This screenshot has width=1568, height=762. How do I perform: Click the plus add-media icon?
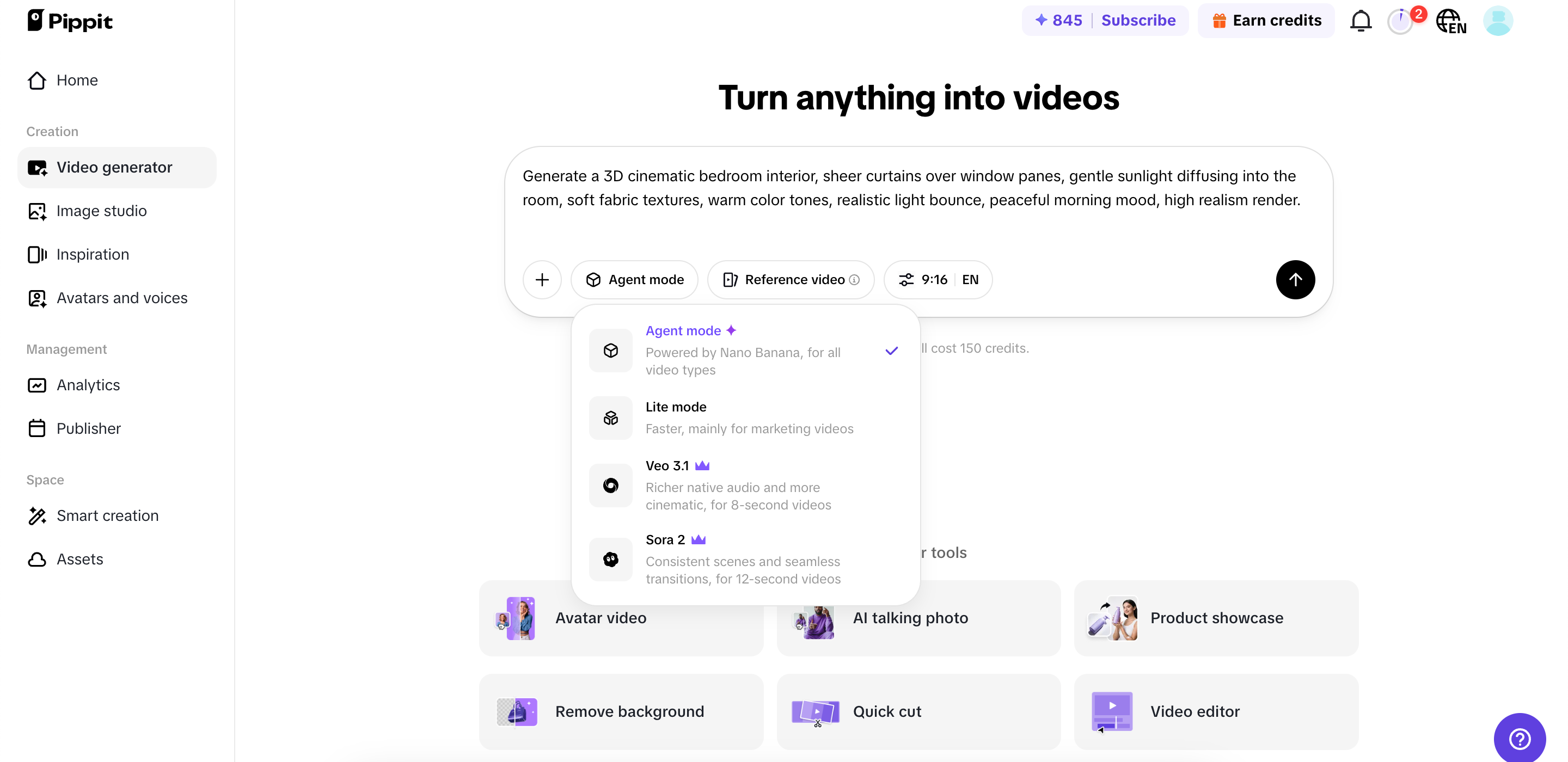coord(542,279)
